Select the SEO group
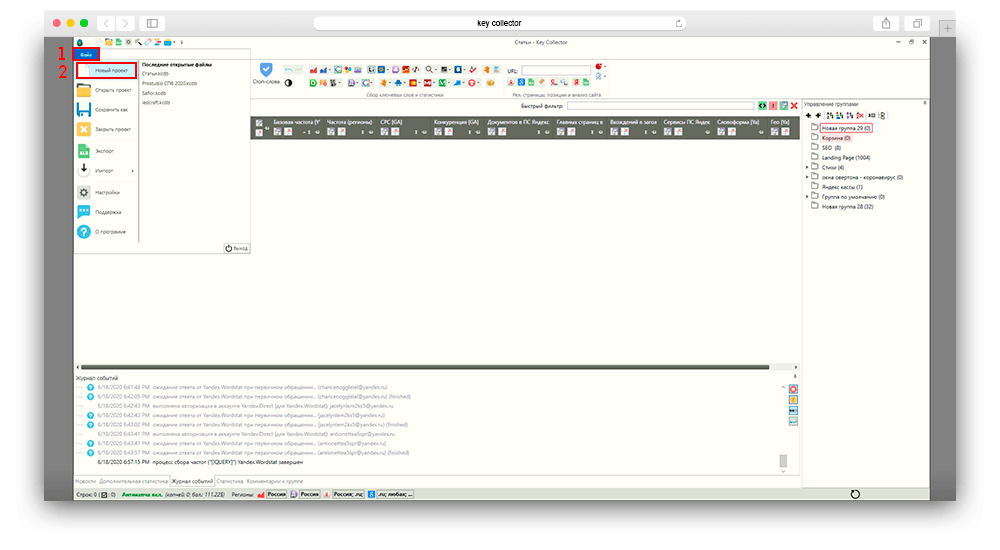Viewport: 1000px width, 550px height. [x=831, y=148]
